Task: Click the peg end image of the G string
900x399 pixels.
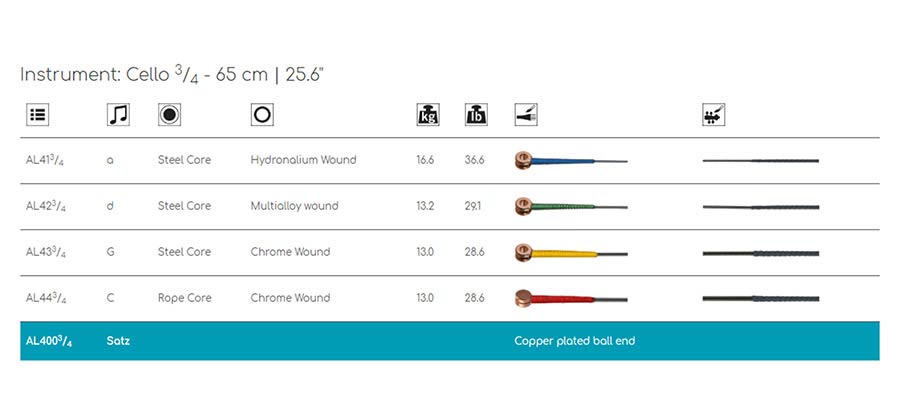Action: 761,253
